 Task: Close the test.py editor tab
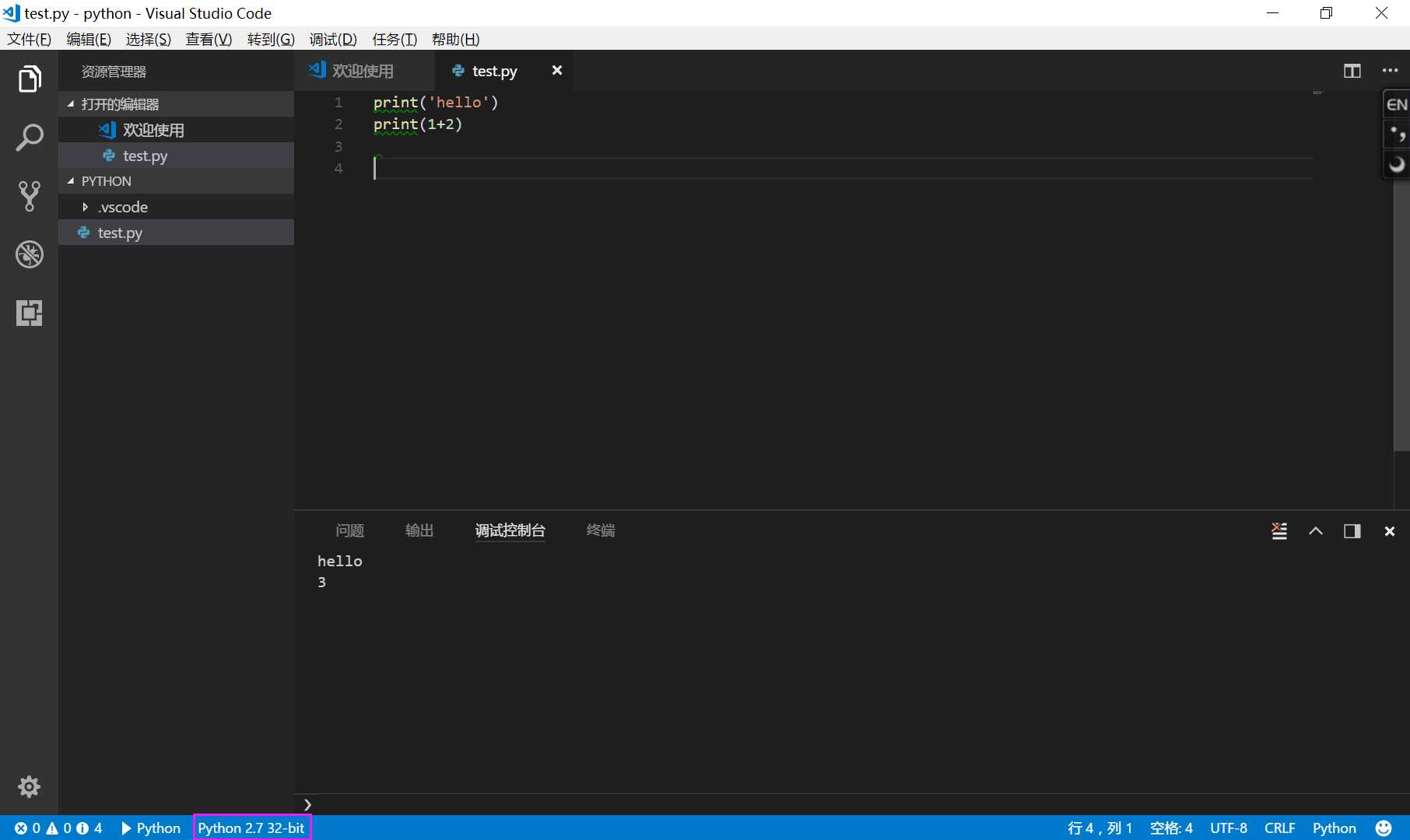[557, 71]
